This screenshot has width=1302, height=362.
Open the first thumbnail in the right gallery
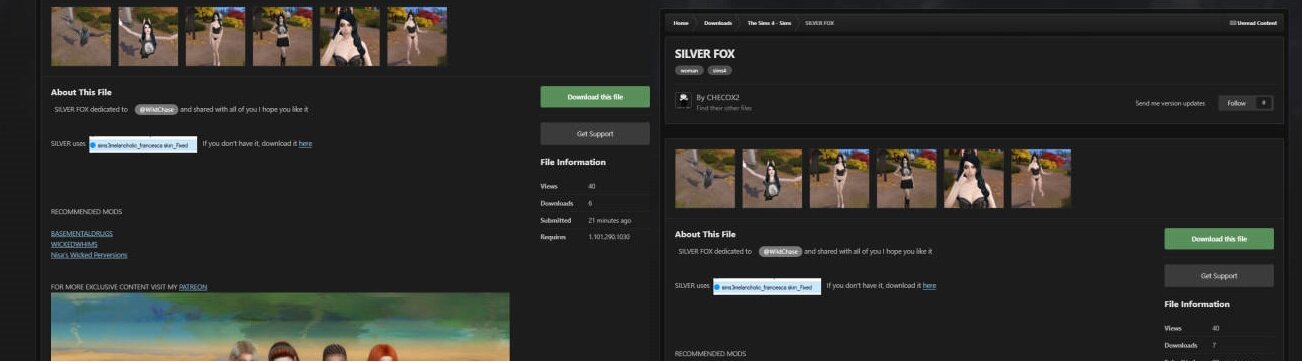(705, 179)
